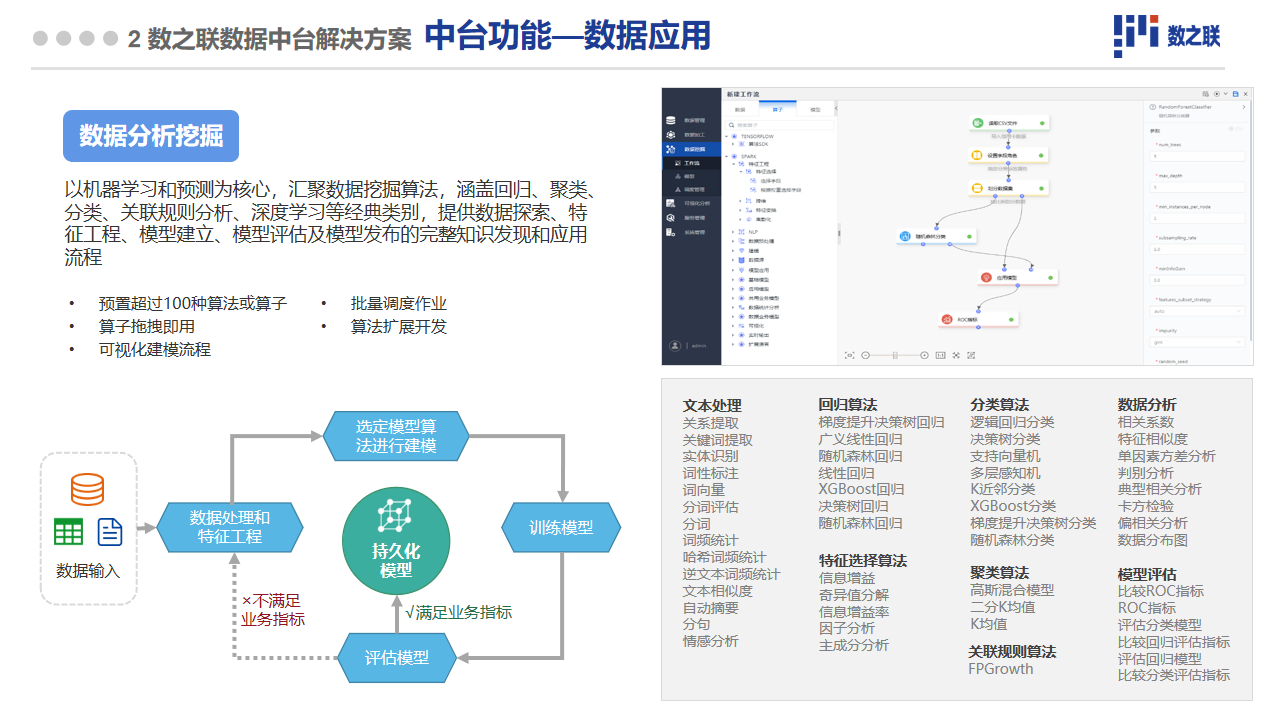Switch to the 数据 tab in operator panel
The image size is (1280, 720).
point(740,109)
